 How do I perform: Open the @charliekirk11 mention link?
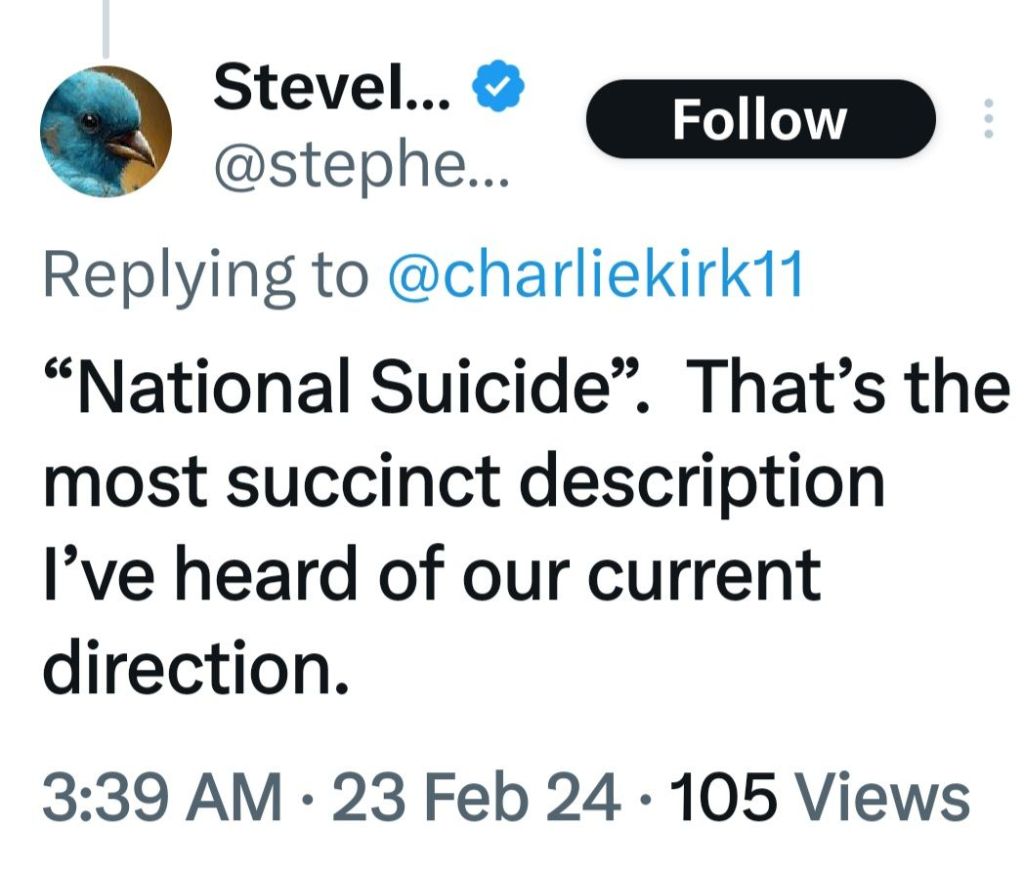point(595,278)
